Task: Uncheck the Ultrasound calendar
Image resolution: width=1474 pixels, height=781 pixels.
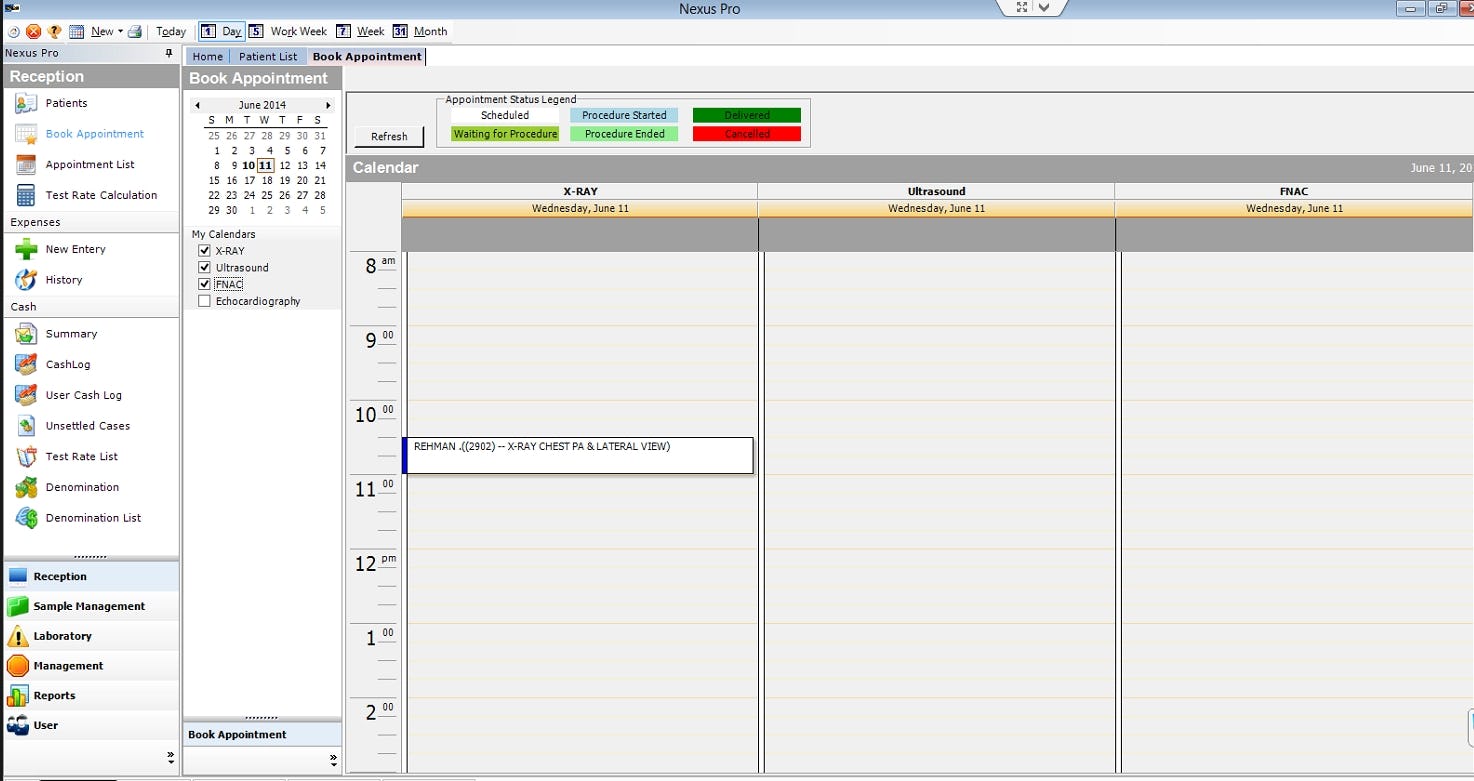Action: (205, 267)
